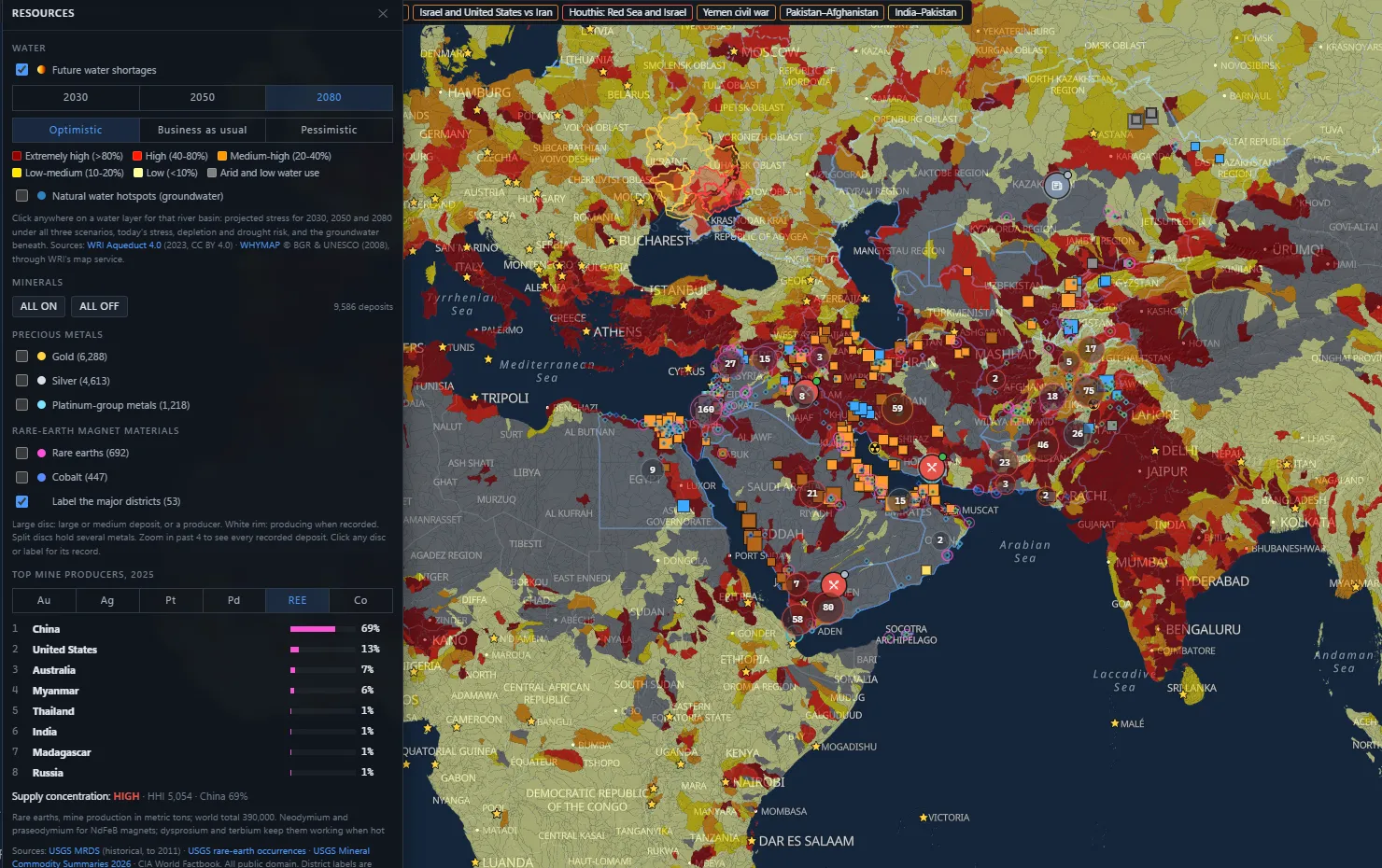
Task: Click the 160 cluster marker near Cyprus
Action: click(x=706, y=409)
